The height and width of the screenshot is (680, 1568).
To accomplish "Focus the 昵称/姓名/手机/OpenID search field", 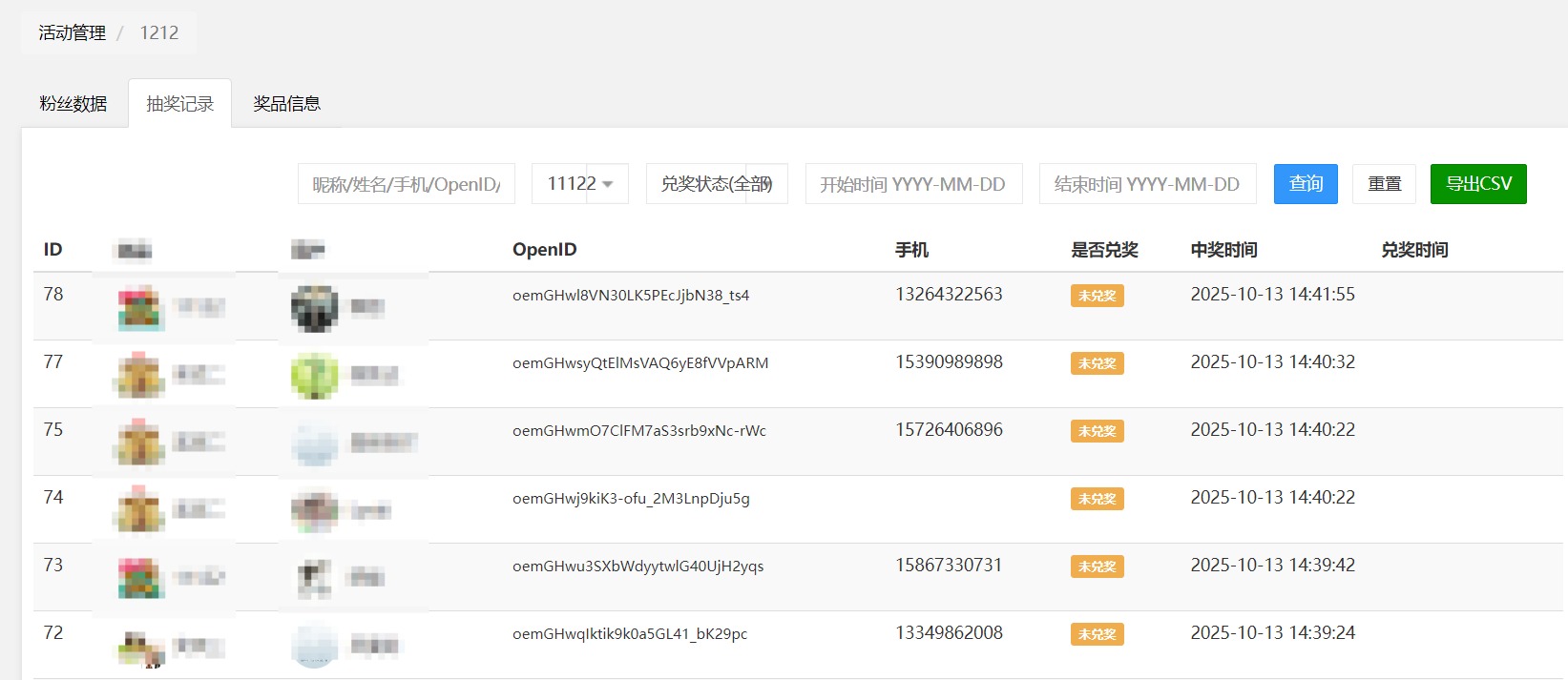I will click(407, 184).
